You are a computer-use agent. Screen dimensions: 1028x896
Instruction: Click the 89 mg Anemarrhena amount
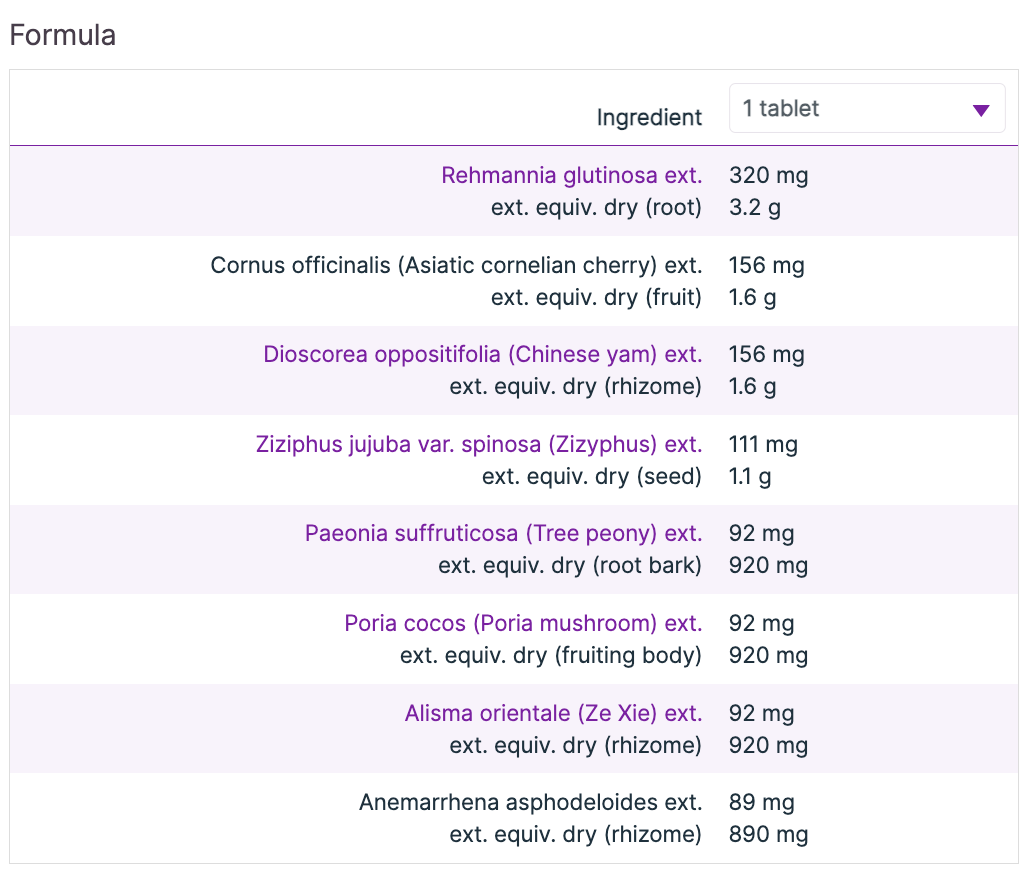761,803
